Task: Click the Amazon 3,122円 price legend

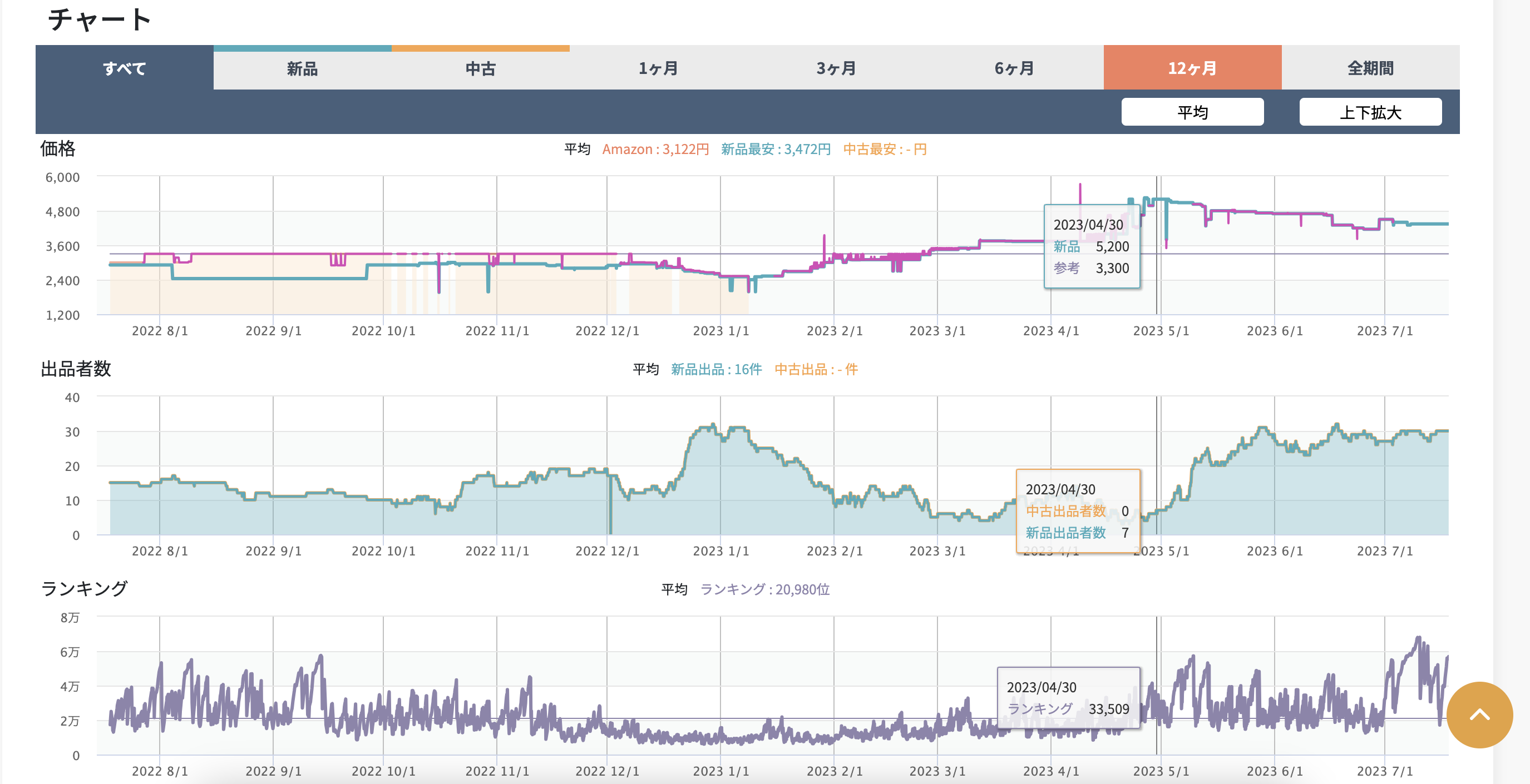Action: (x=655, y=149)
